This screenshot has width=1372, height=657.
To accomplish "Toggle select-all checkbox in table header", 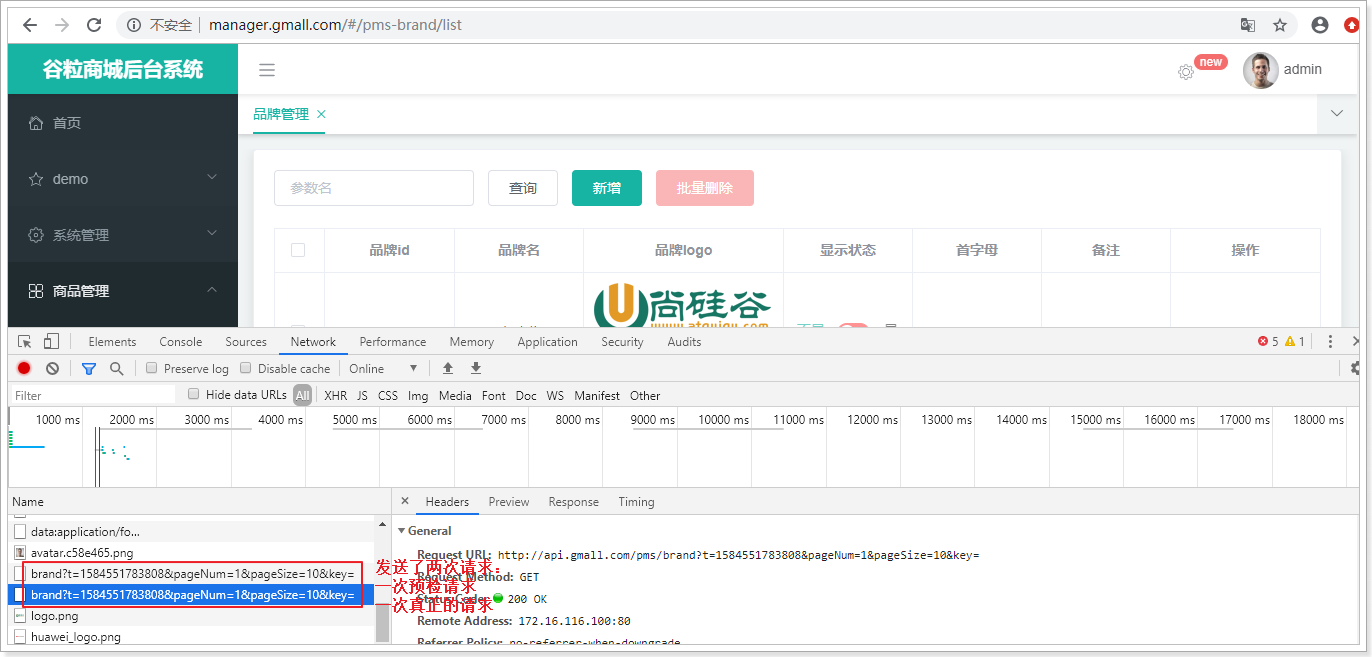I will point(298,250).
